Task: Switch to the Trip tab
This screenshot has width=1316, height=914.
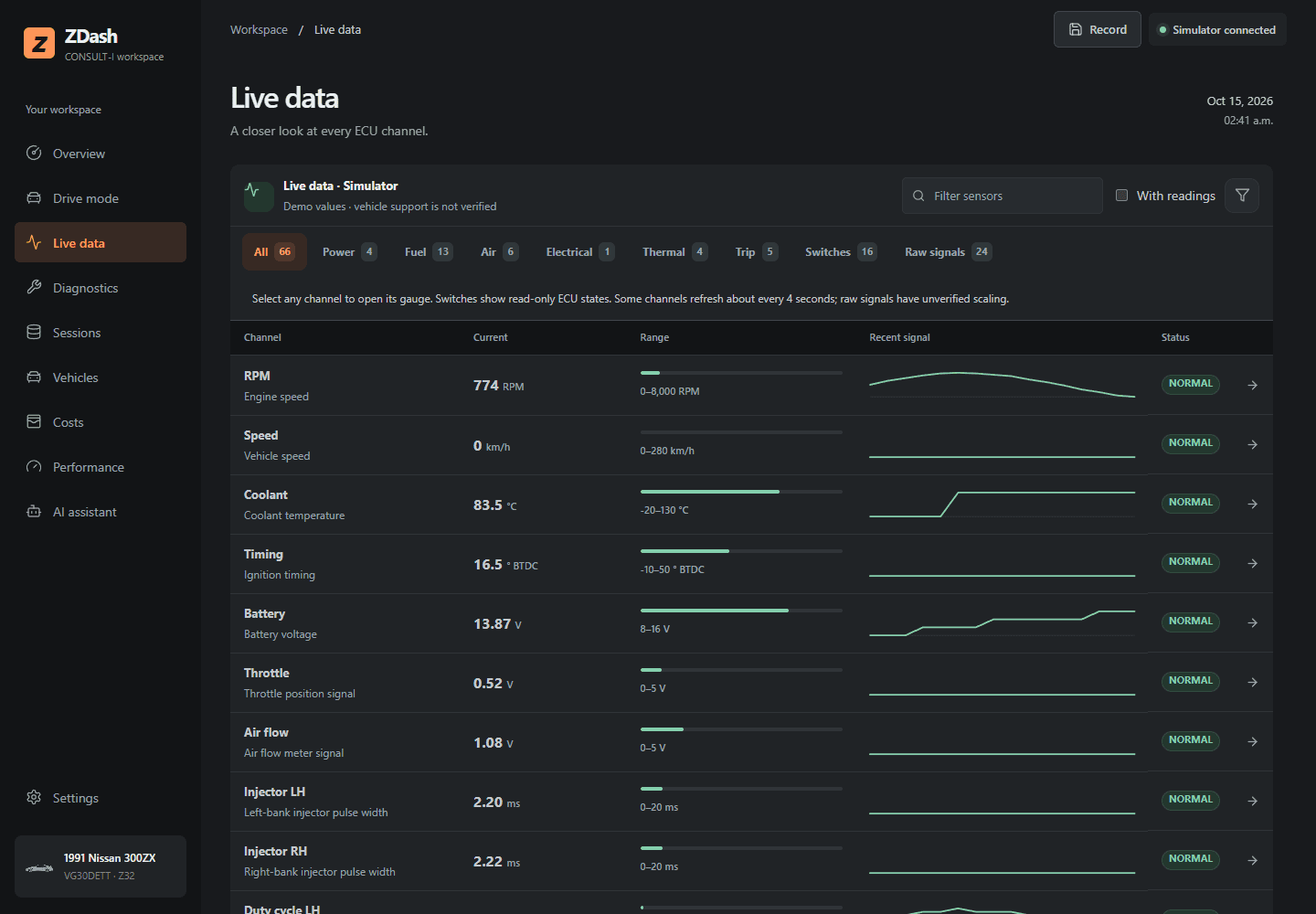Action: point(757,252)
